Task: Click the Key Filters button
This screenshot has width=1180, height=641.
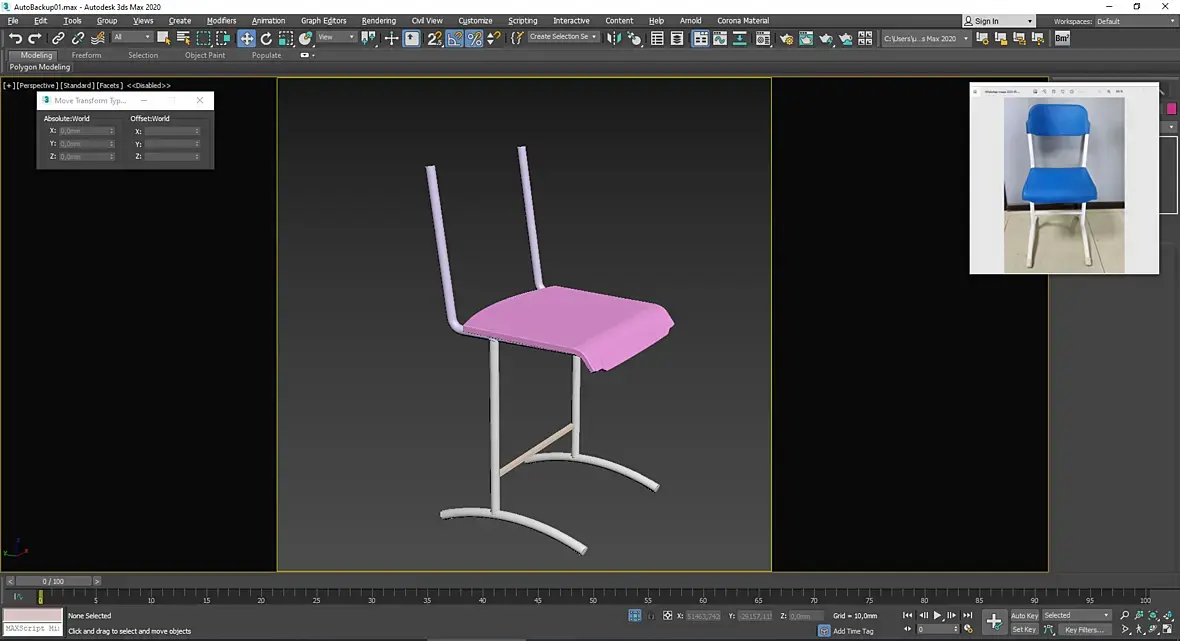Action: 1084,630
